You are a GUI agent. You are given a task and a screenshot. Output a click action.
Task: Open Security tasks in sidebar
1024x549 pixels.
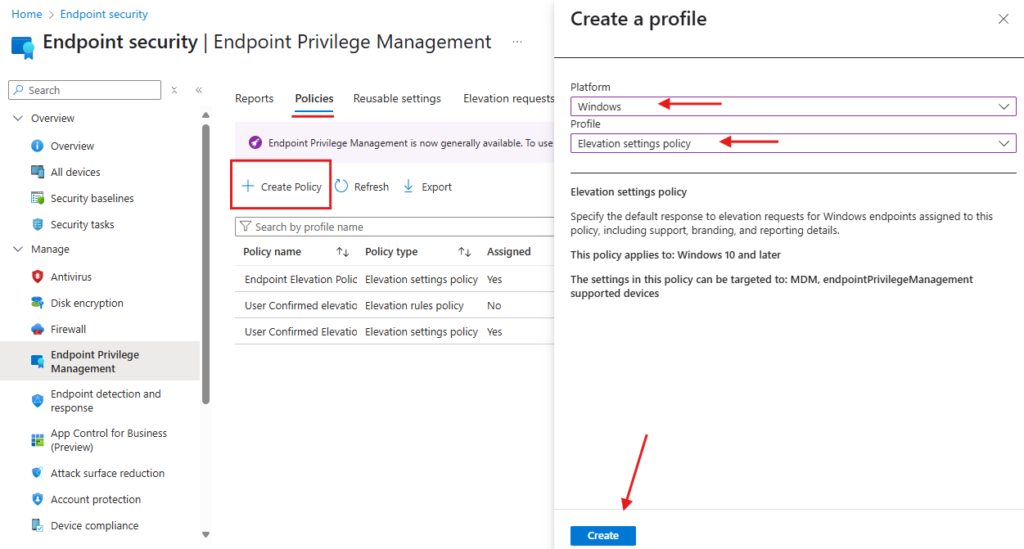(x=82, y=225)
